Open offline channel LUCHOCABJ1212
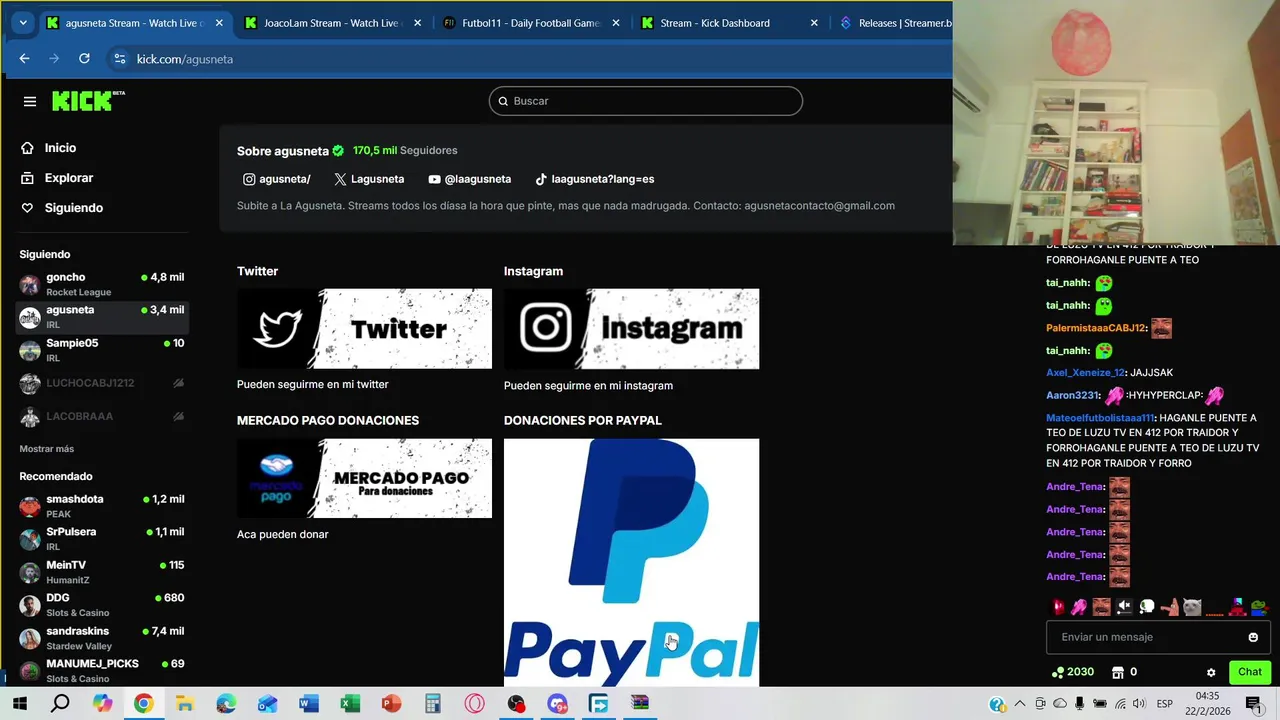Image resolution: width=1280 pixels, height=720 pixels. (x=101, y=383)
